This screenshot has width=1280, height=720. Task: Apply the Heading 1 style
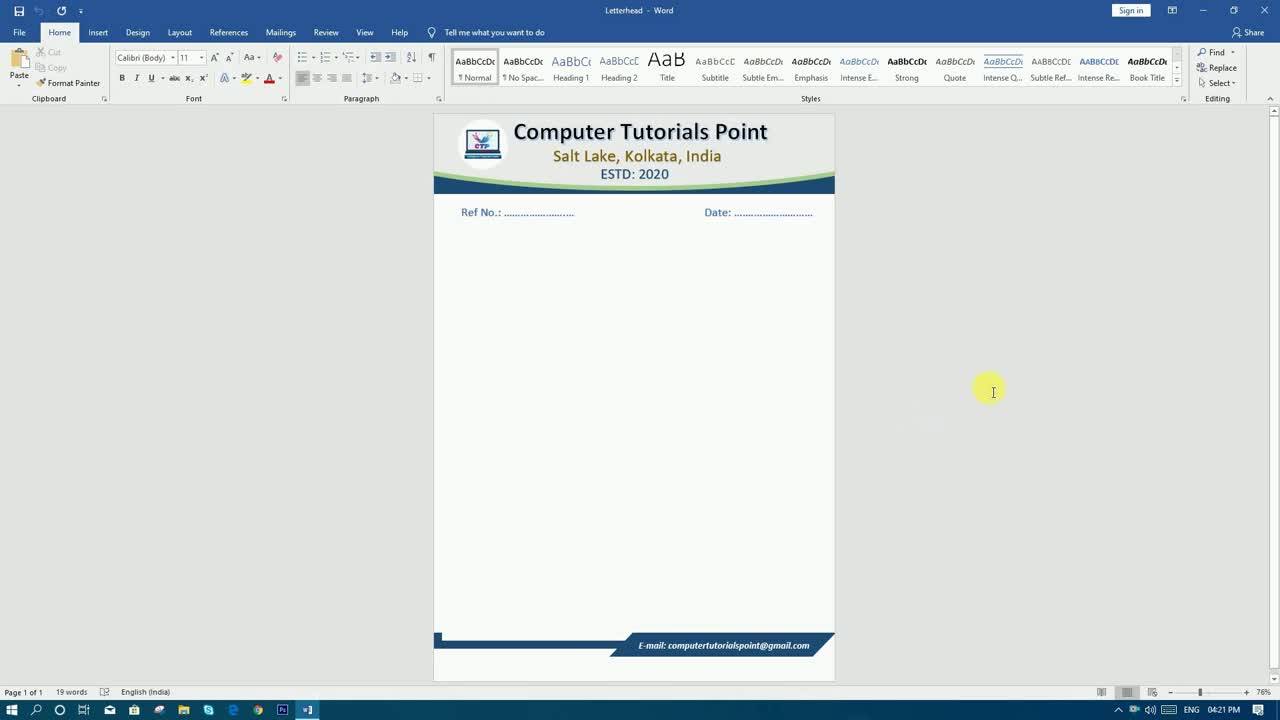tap(571, 67)
